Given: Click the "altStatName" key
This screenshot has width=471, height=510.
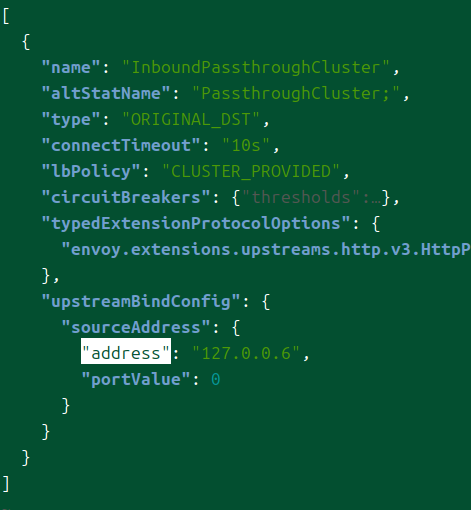Looking at the screenshot, I should click(x=106, y=93).
